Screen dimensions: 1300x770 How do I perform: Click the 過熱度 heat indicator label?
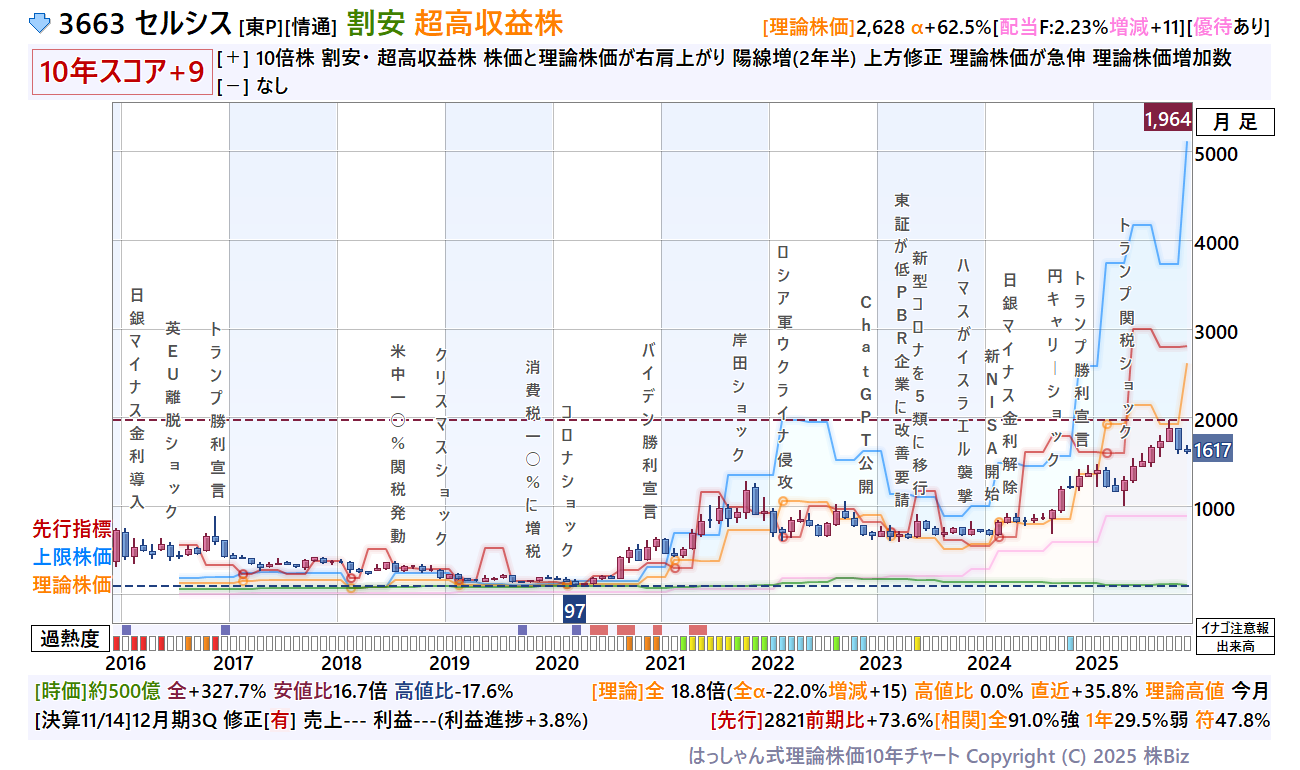click(71, 639)
